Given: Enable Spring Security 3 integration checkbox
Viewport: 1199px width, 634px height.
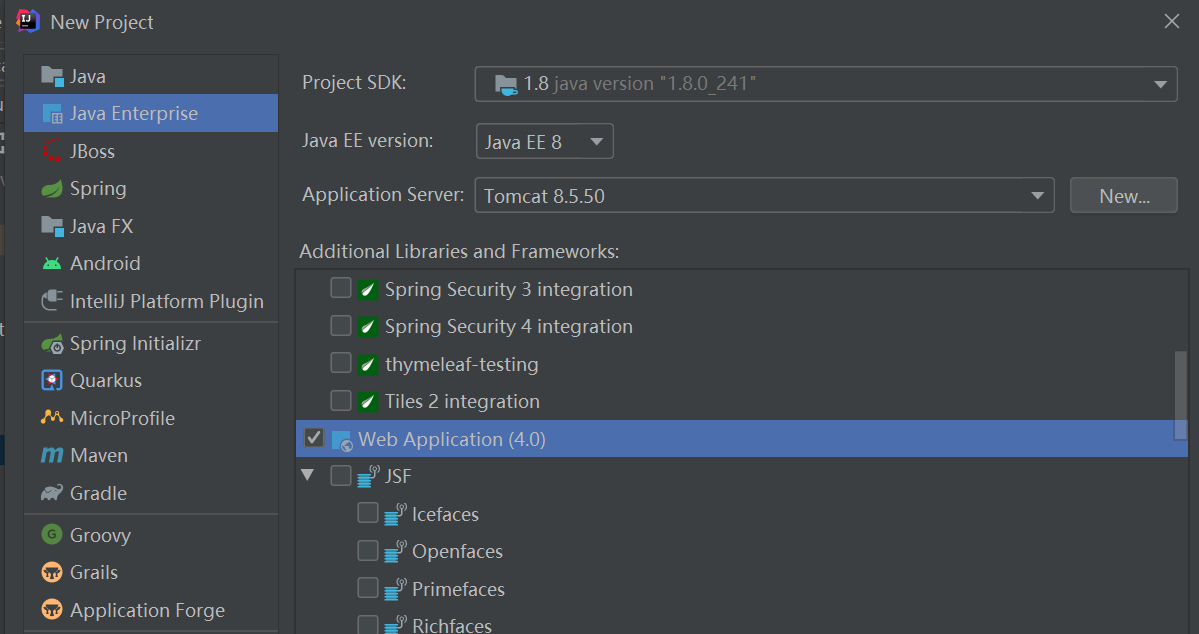Looking at the screenshot, I should pos(341,288).
